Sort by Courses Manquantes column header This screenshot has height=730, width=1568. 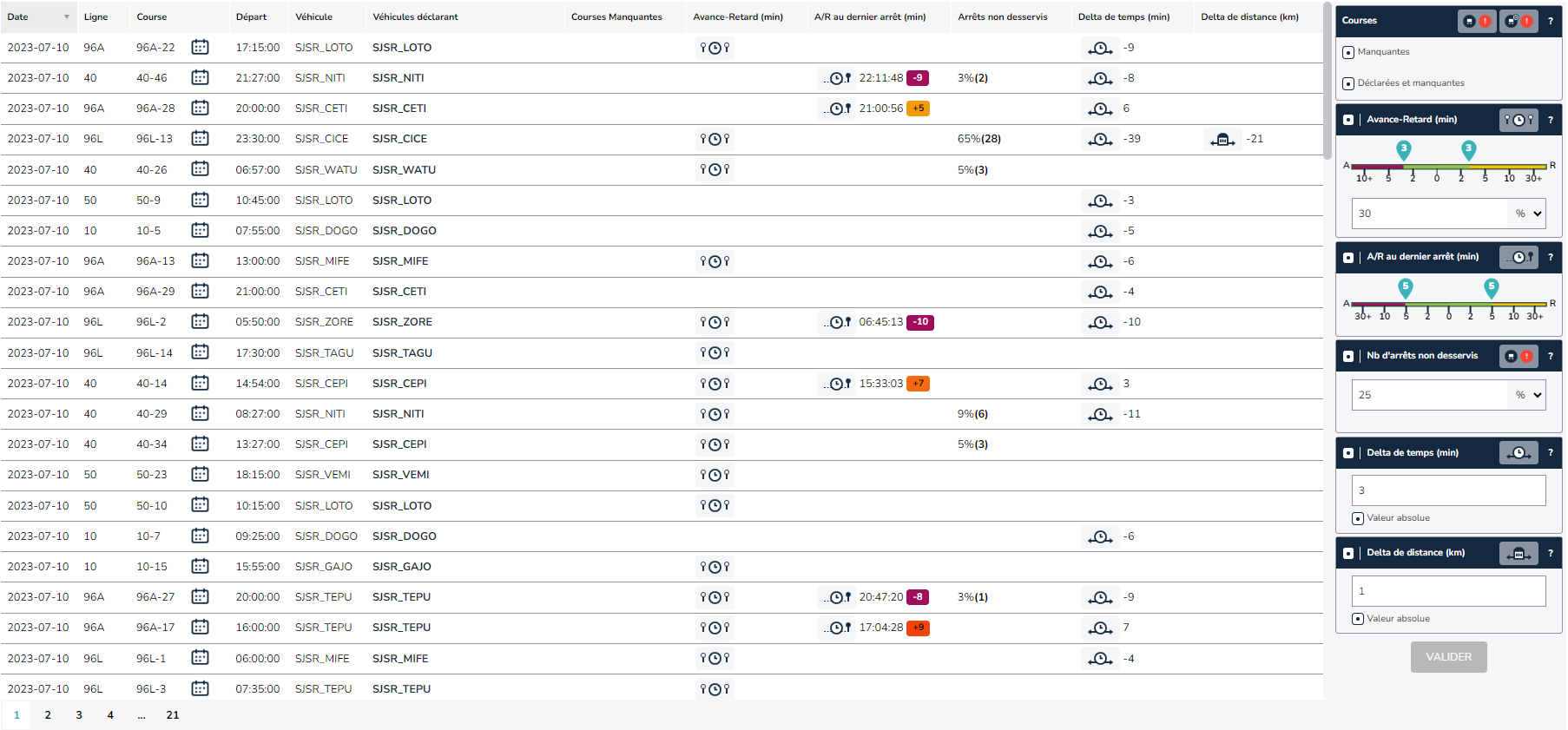[x=616, y=17]
